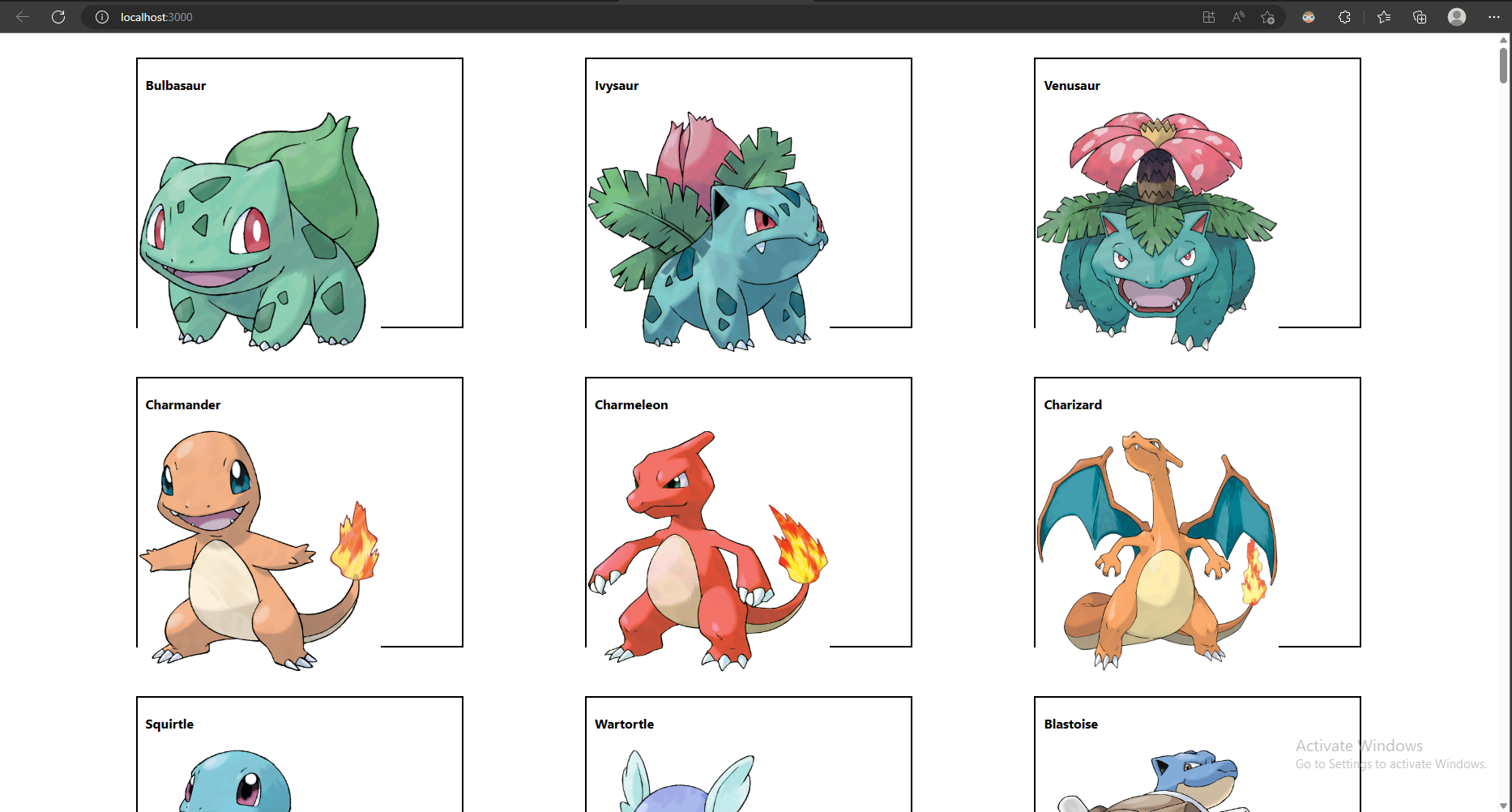Image resolution: width=1512 pixels, height=812 pixels.
Task: Select the Bulbasaur card
Action: (299, 192)
